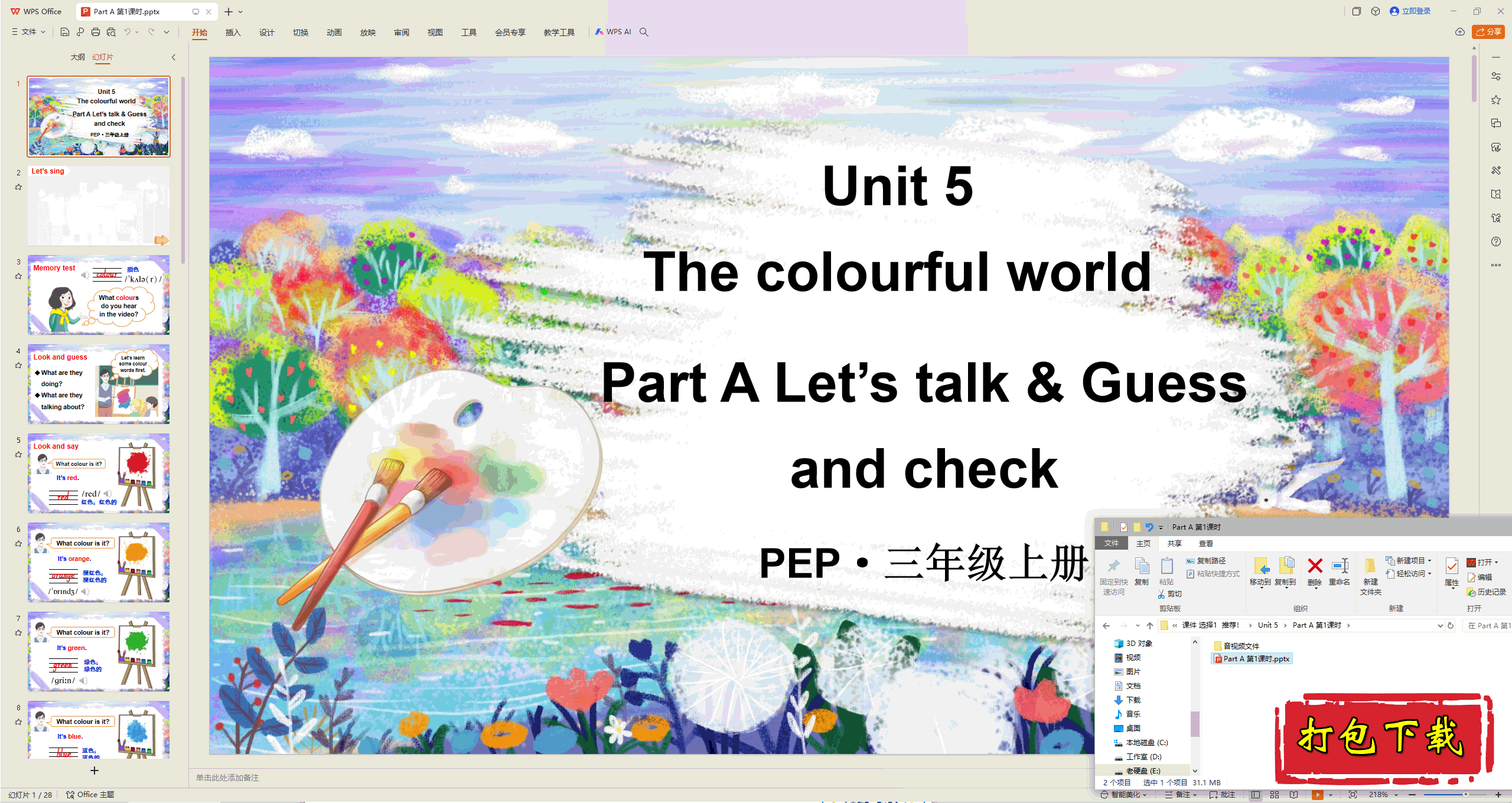This screenshot has height=803, width=1512.
Task: Open the 打开 dropdown in Explorer ribbon
Action: (1482, 563)
